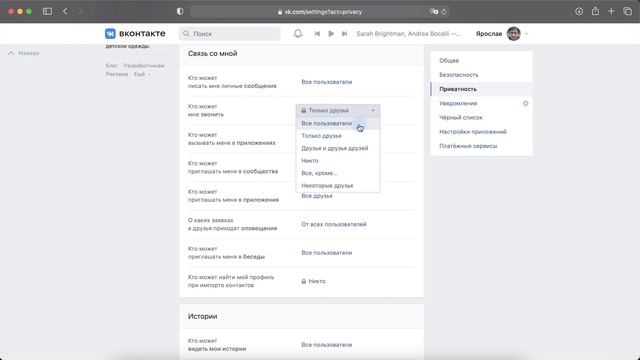
Task: Open Все пользователи setting for Истории
Action: click(x=327, y=345)
